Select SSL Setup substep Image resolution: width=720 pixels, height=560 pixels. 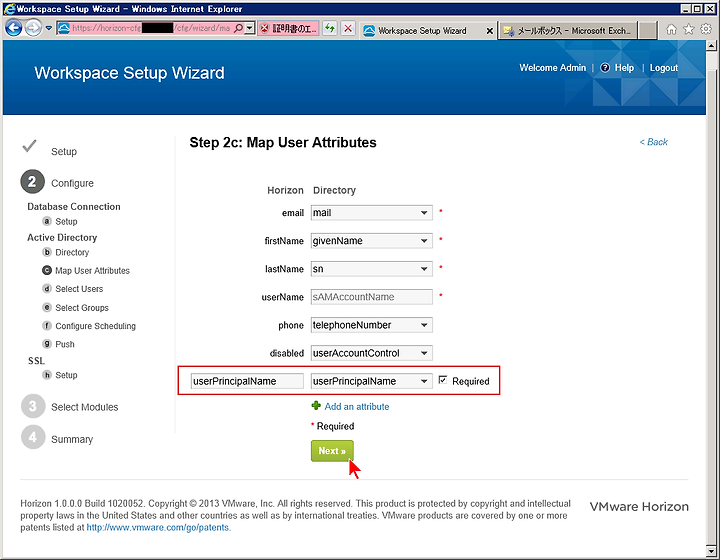[66, 375]
